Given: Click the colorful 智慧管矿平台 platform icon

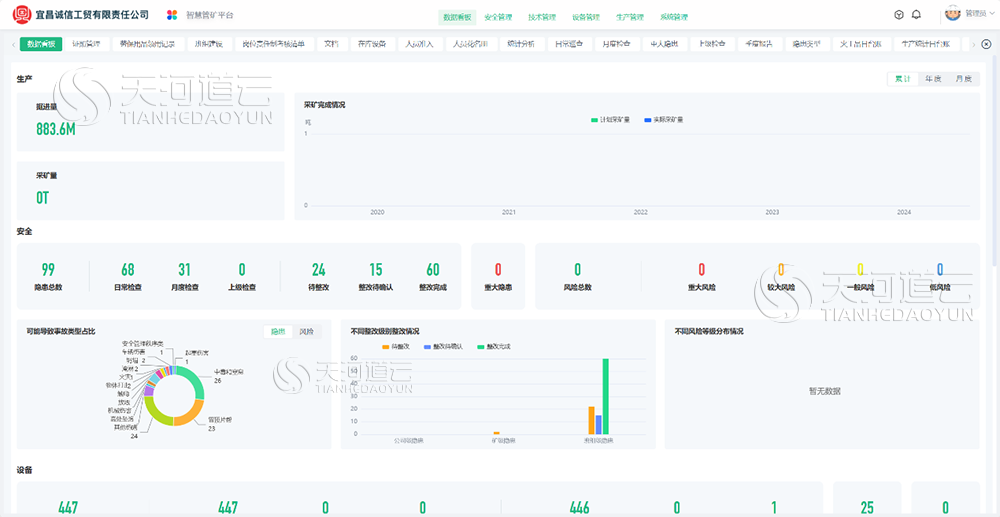Looking at the screenshot, I should click(x=172, y=15).
